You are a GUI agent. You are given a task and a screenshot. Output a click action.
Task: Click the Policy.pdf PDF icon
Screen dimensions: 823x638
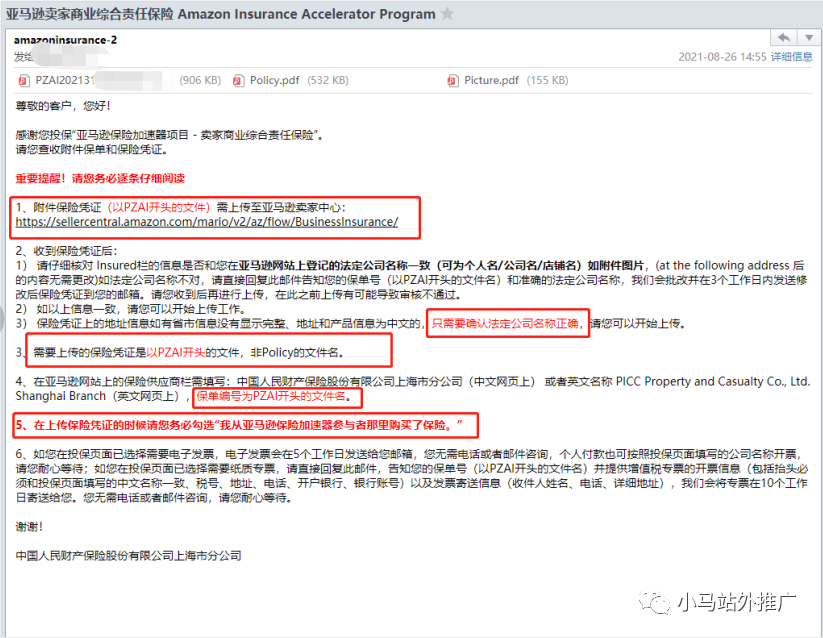tap(238, 80)
